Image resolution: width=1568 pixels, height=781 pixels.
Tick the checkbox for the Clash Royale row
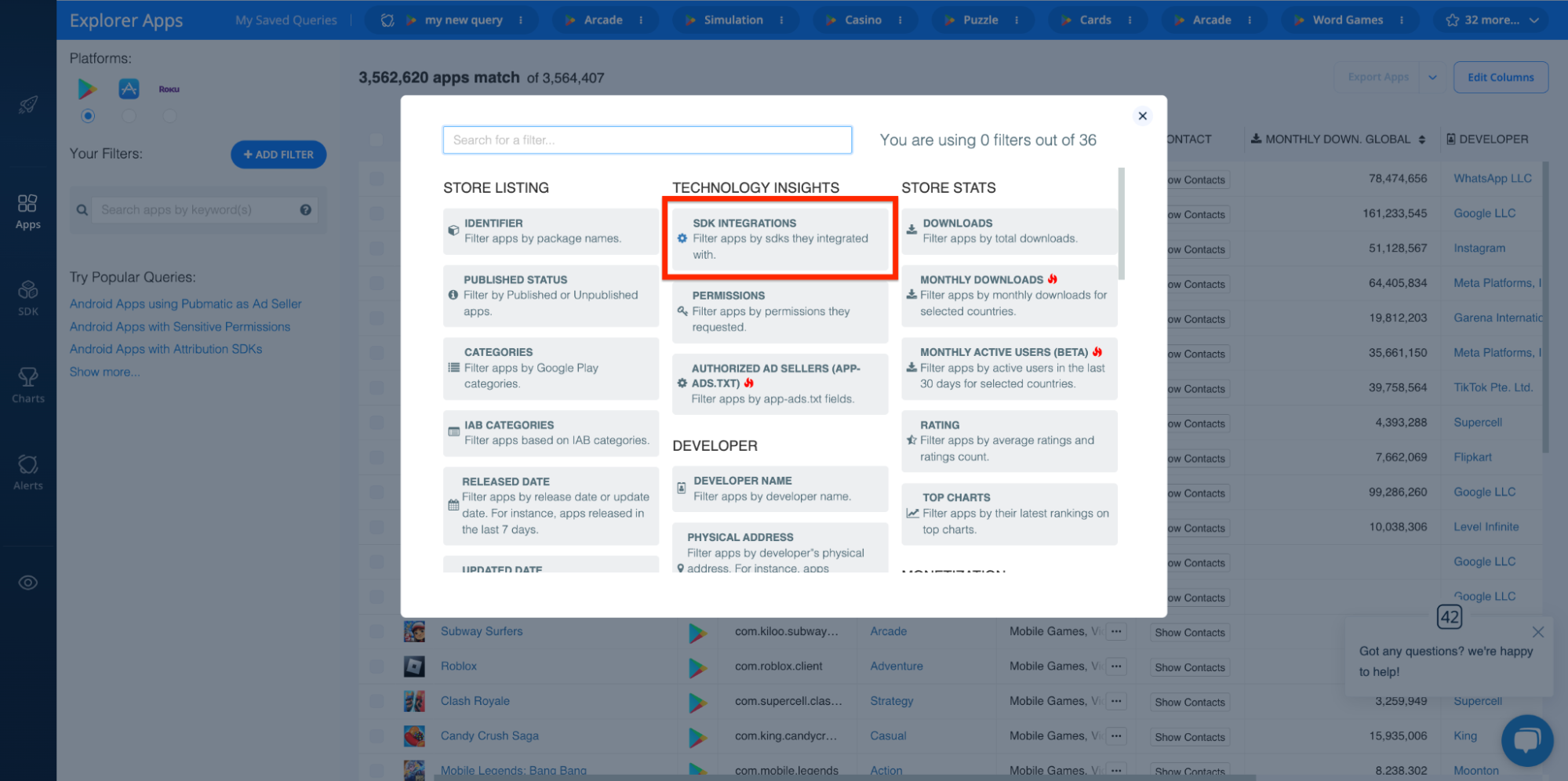coord(377,702)
